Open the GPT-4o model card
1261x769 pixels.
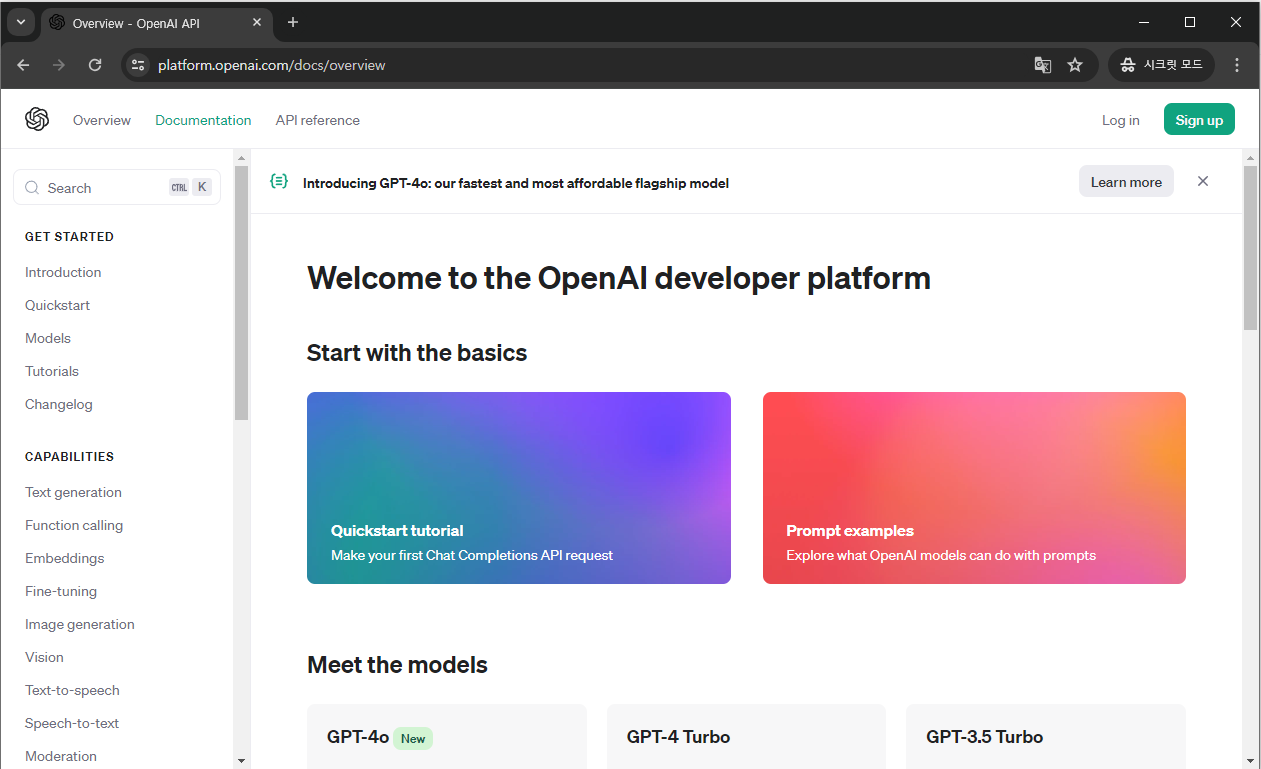pos(447,736)
